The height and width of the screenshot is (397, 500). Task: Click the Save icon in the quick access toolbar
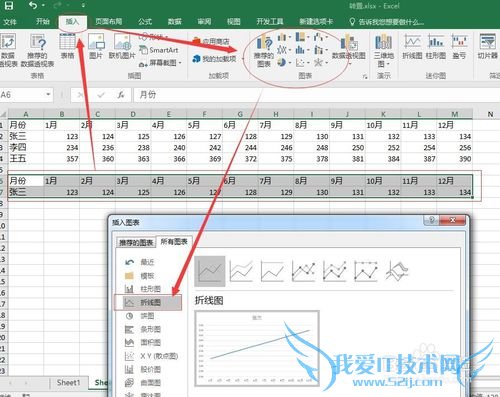[x=9, y=5]
